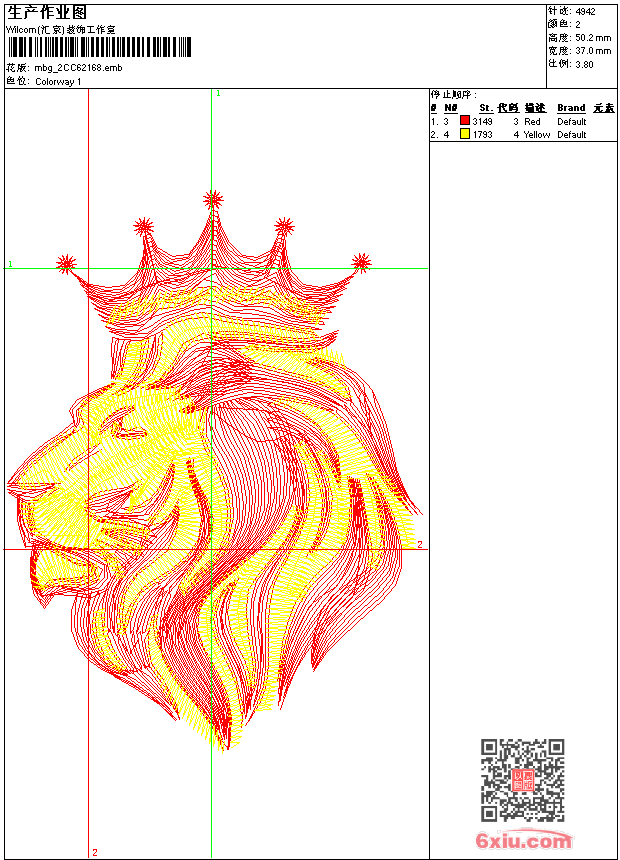Click marker '2' at bottom of red line
The width and height of the screenshot is (620, 860).
[95, 852]
